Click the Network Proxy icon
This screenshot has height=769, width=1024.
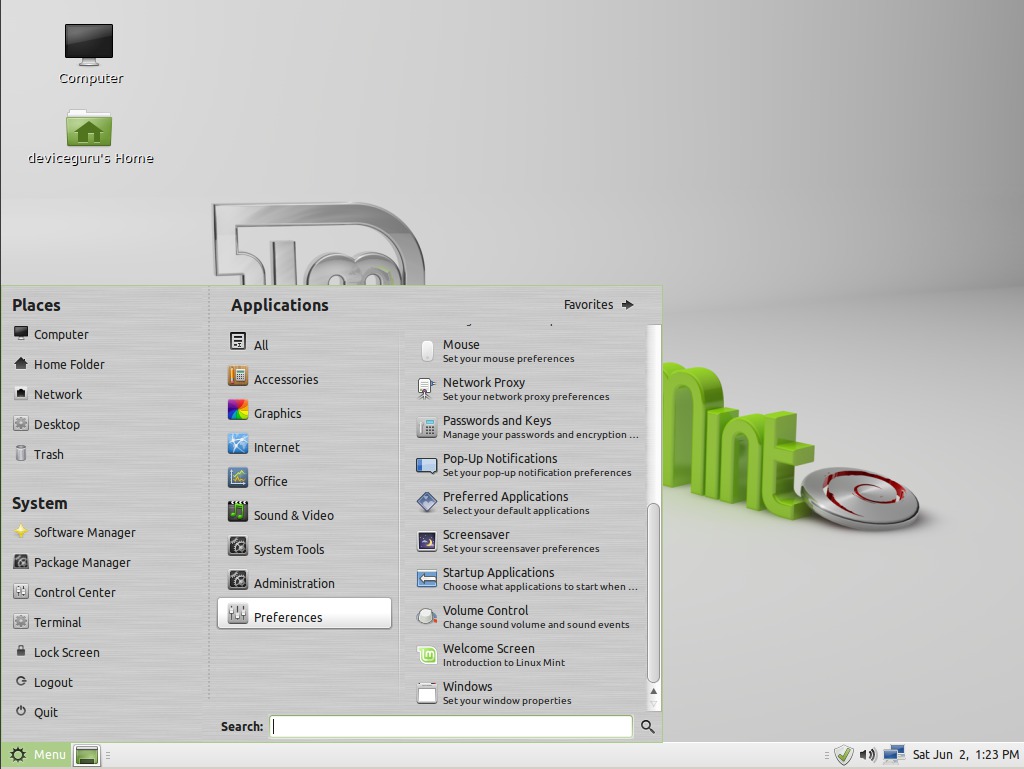[426, 388]
